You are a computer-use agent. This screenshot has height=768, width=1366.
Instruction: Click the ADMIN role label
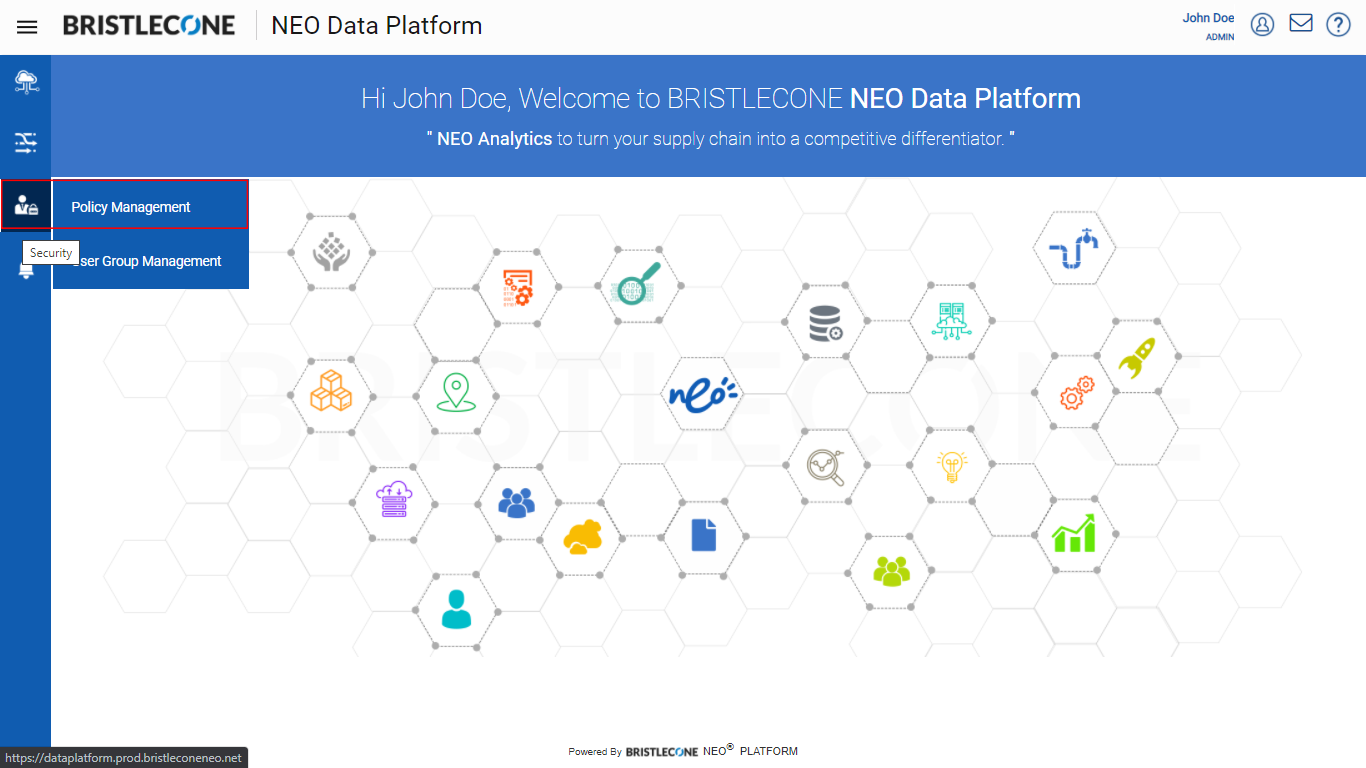pyautogui.click(x=1220, y=37)
